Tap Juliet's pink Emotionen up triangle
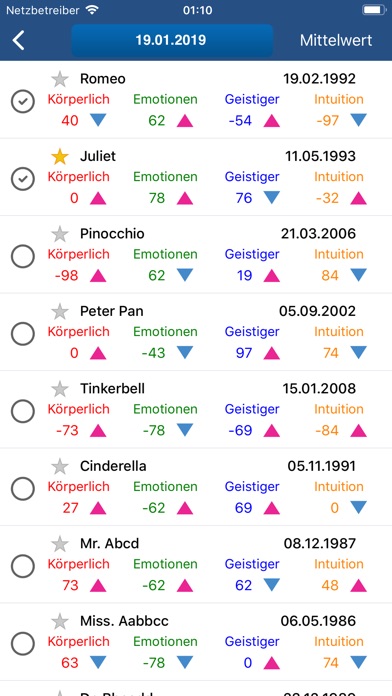This screenshot has width=392, height=696. click(185, 198)
